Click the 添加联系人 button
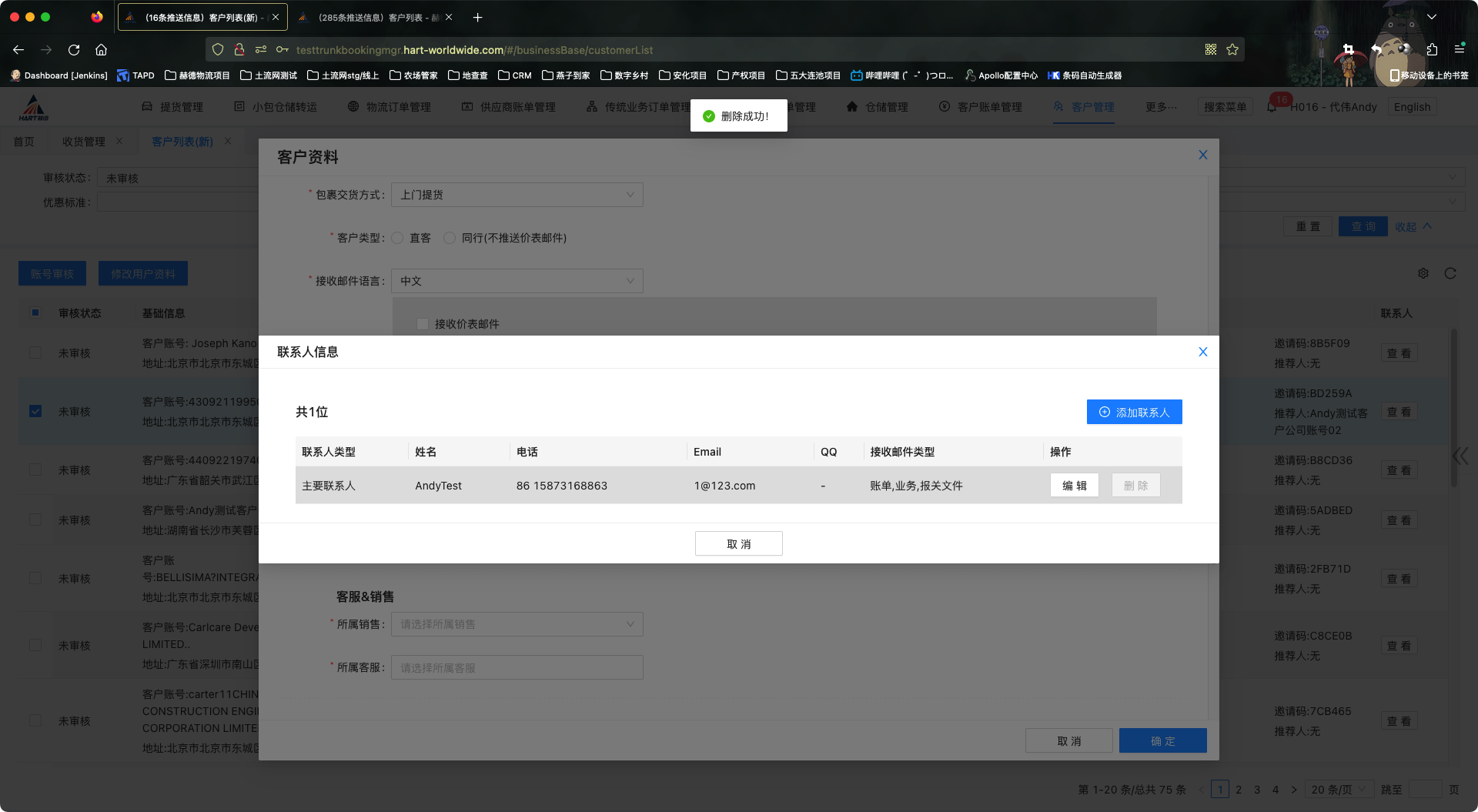 [x=1134, y=413]
